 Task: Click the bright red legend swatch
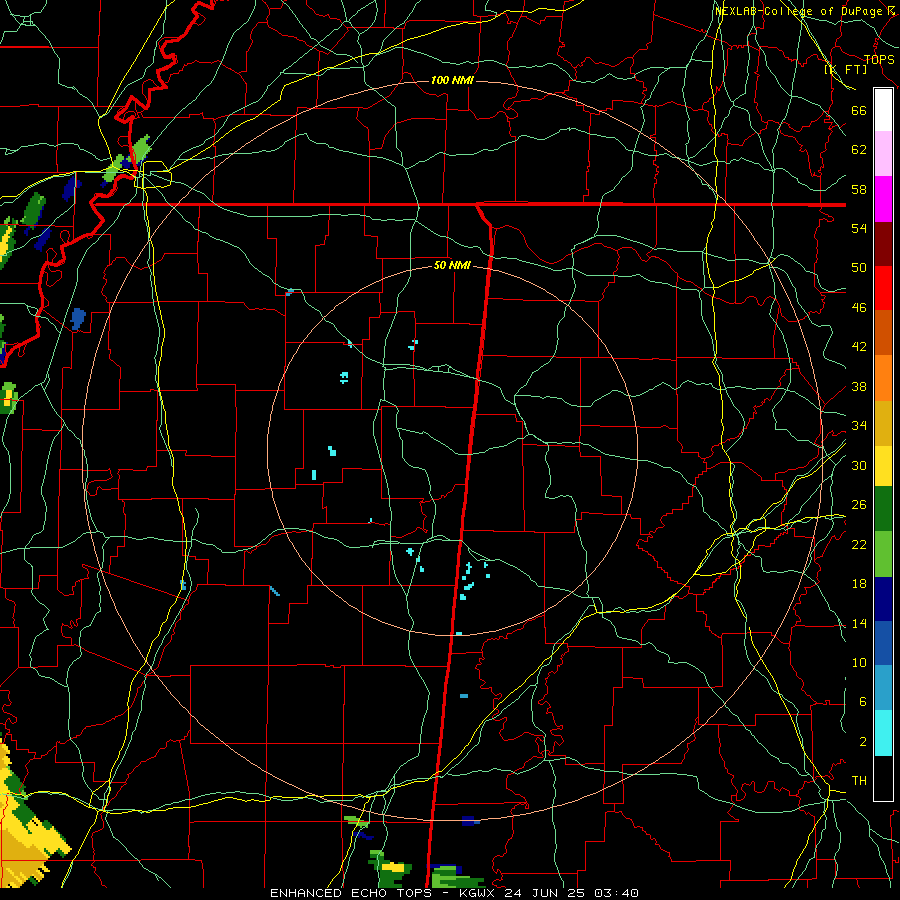(883, 288)
